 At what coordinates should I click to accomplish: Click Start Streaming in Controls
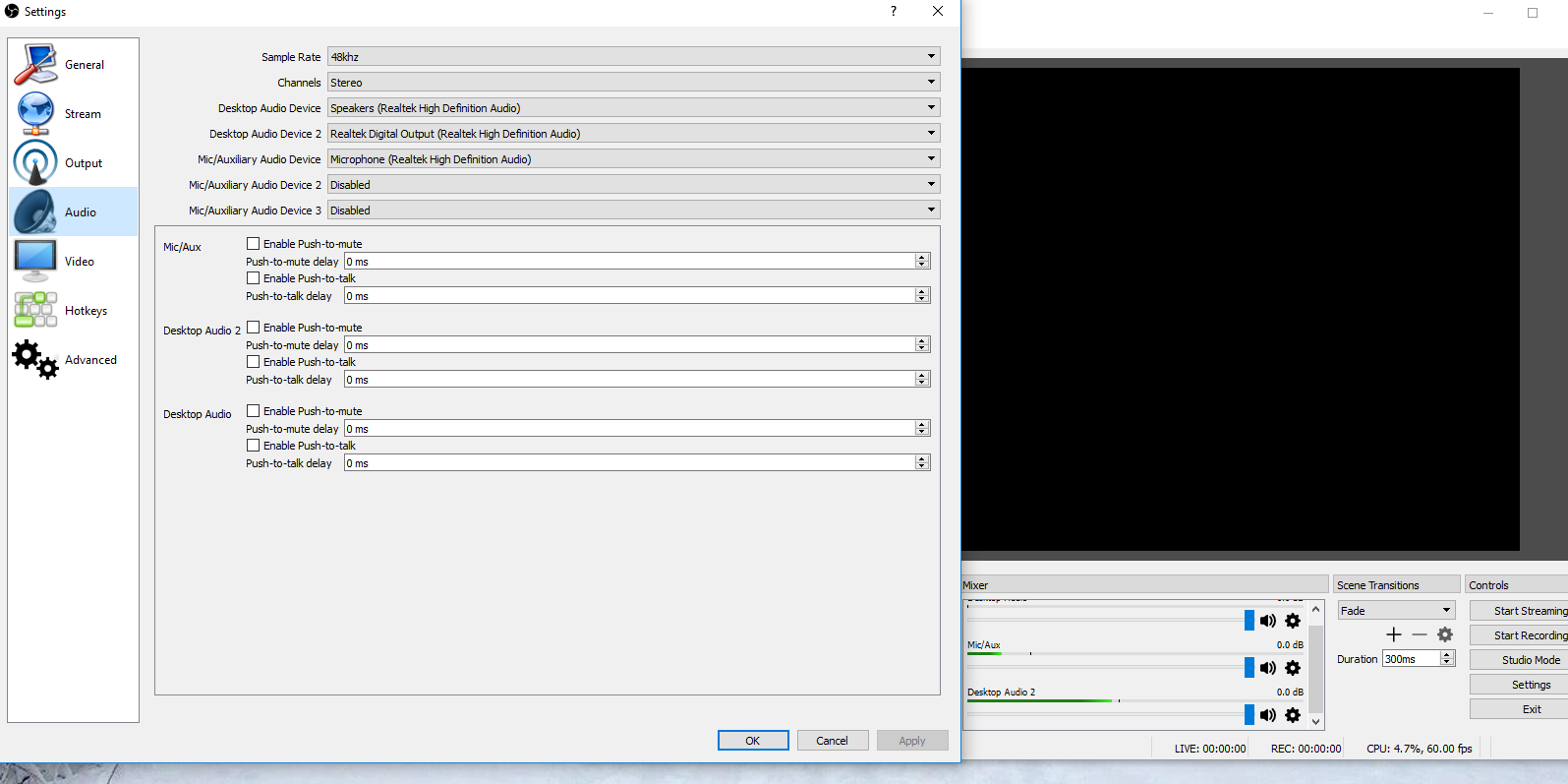point(1519,611)
